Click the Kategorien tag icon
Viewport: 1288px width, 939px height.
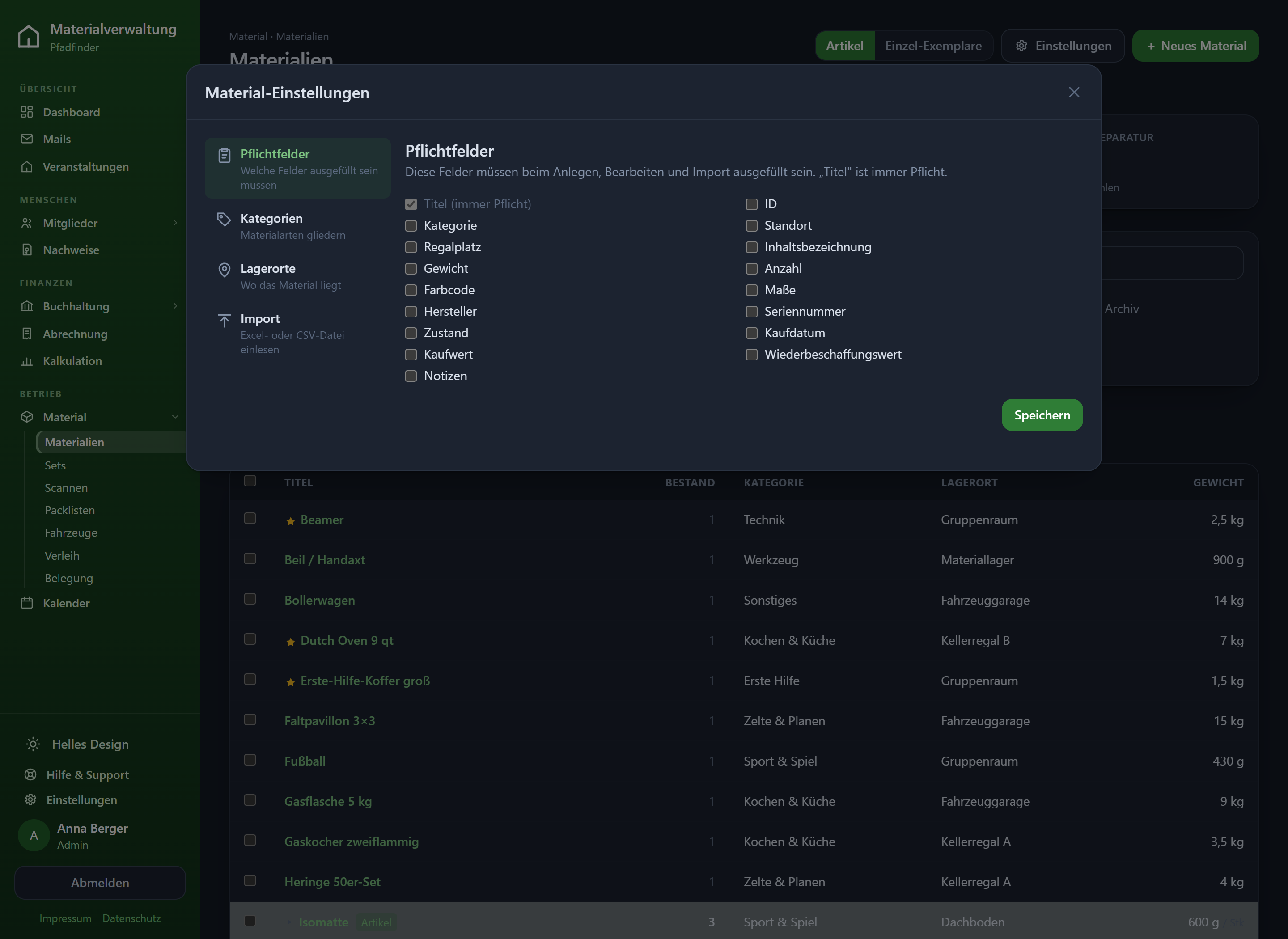pyautogui.click(x=224, y=220)
